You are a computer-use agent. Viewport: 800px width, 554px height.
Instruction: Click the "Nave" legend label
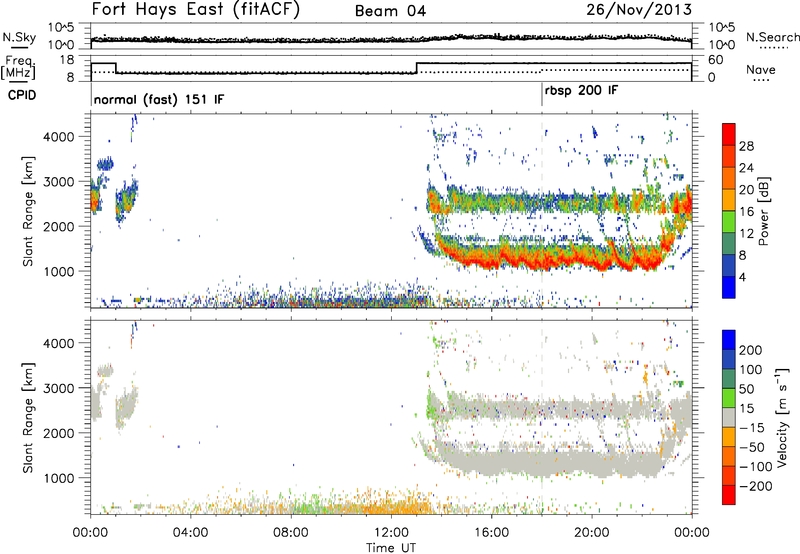pyautogui.click(x=760, y=69)
